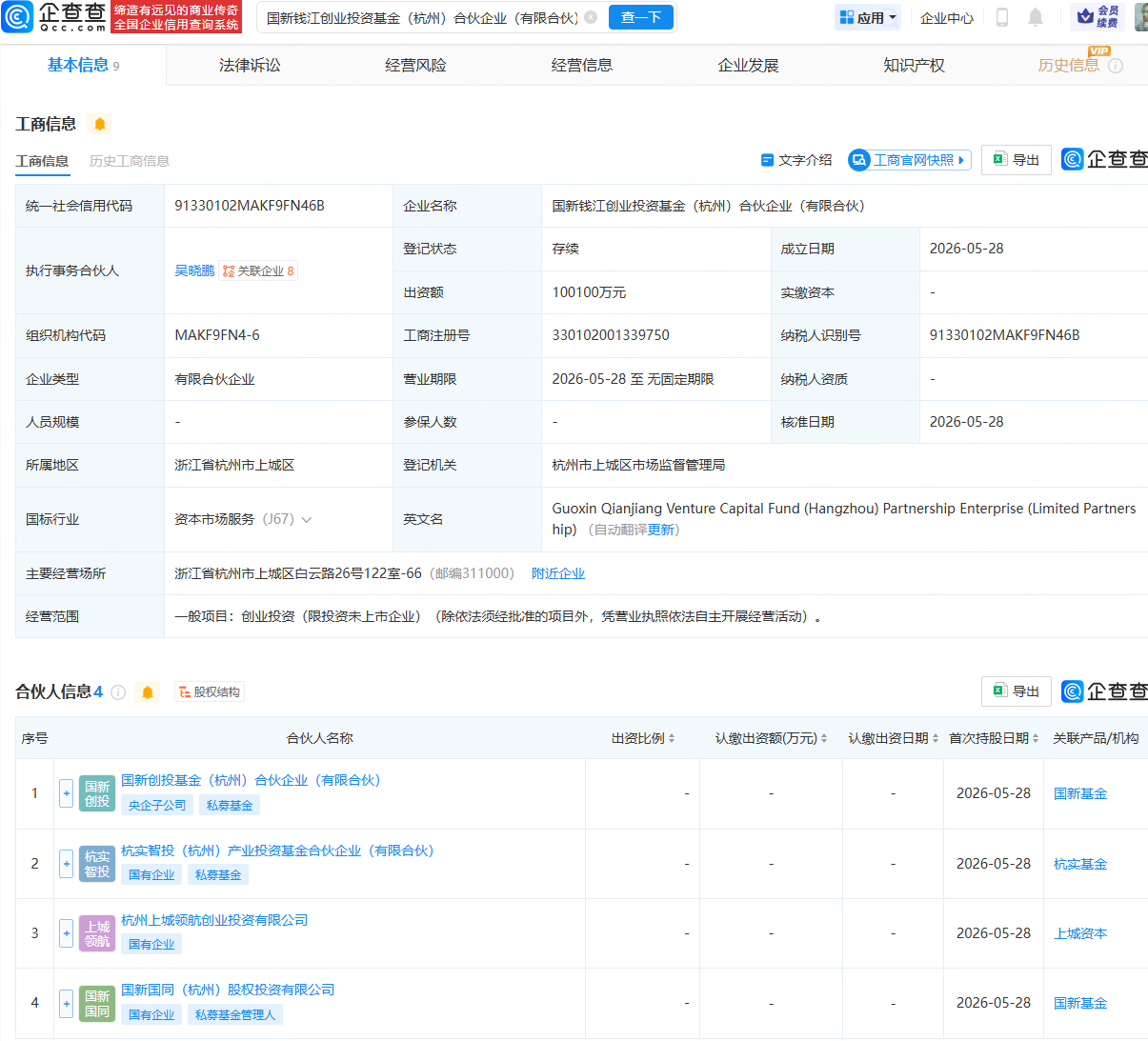Click the 杭实智投 partner logo icon

[x=97, y=864]
